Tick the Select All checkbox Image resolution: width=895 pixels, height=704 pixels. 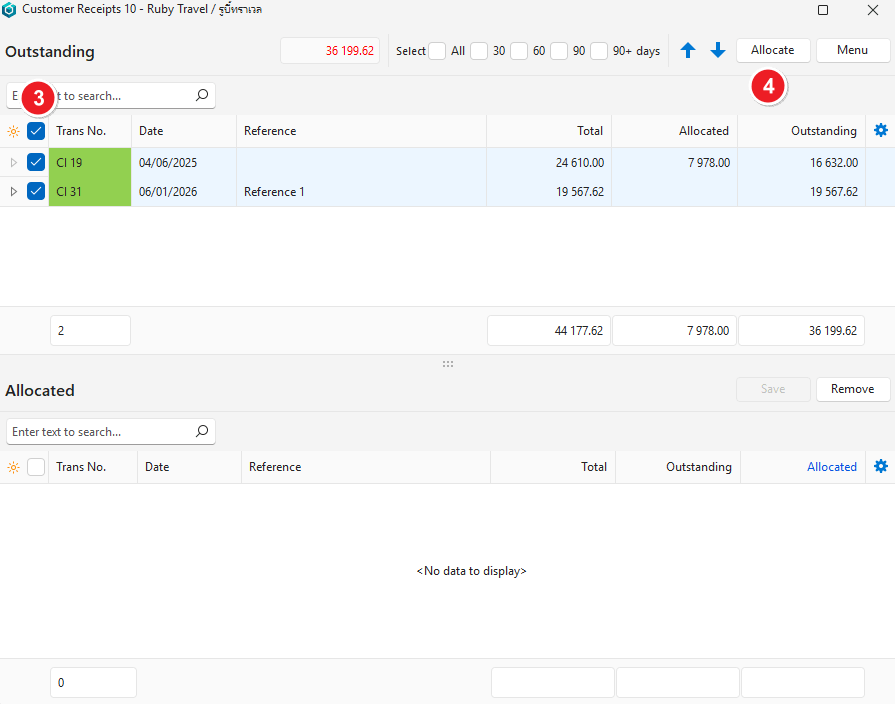(x=437, y=51)
